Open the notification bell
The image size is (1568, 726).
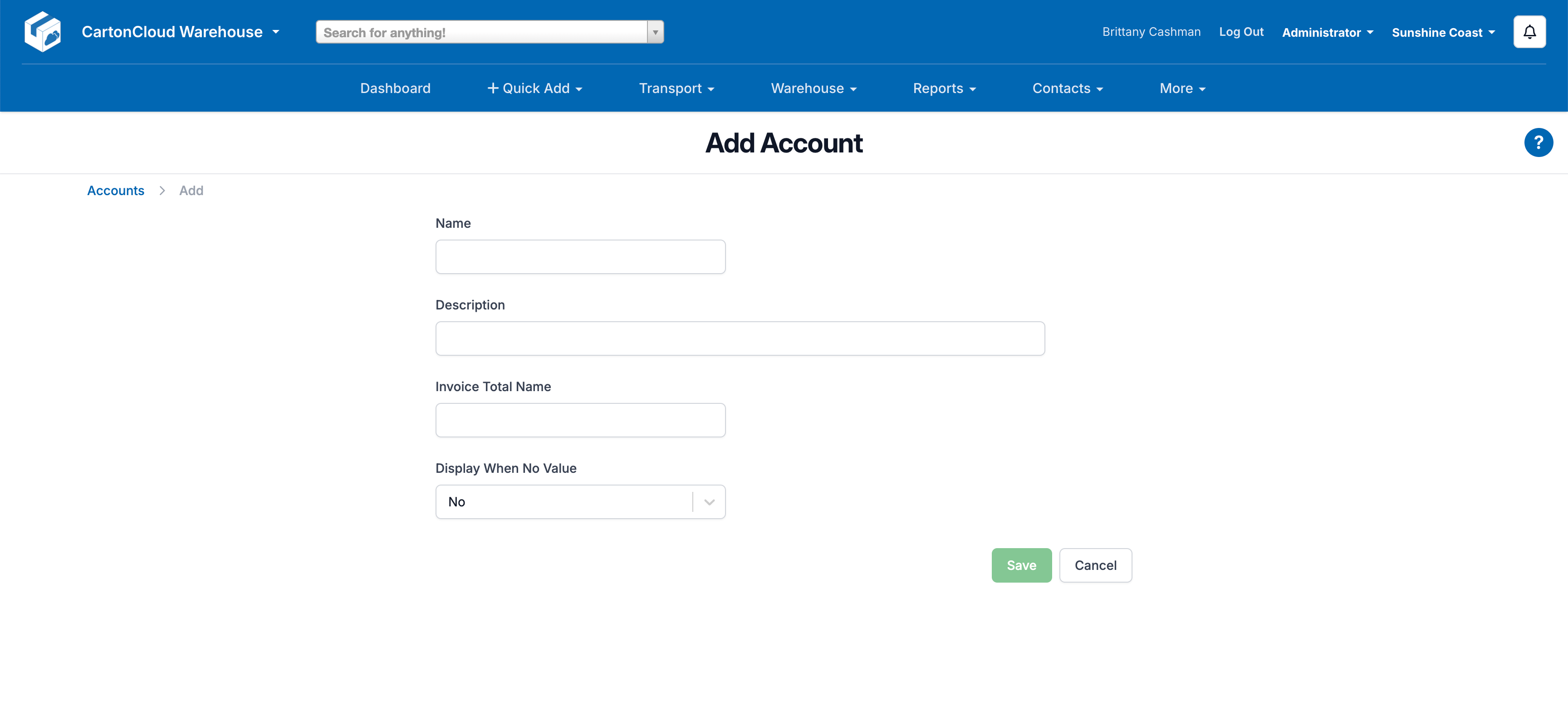[1529, 31]
